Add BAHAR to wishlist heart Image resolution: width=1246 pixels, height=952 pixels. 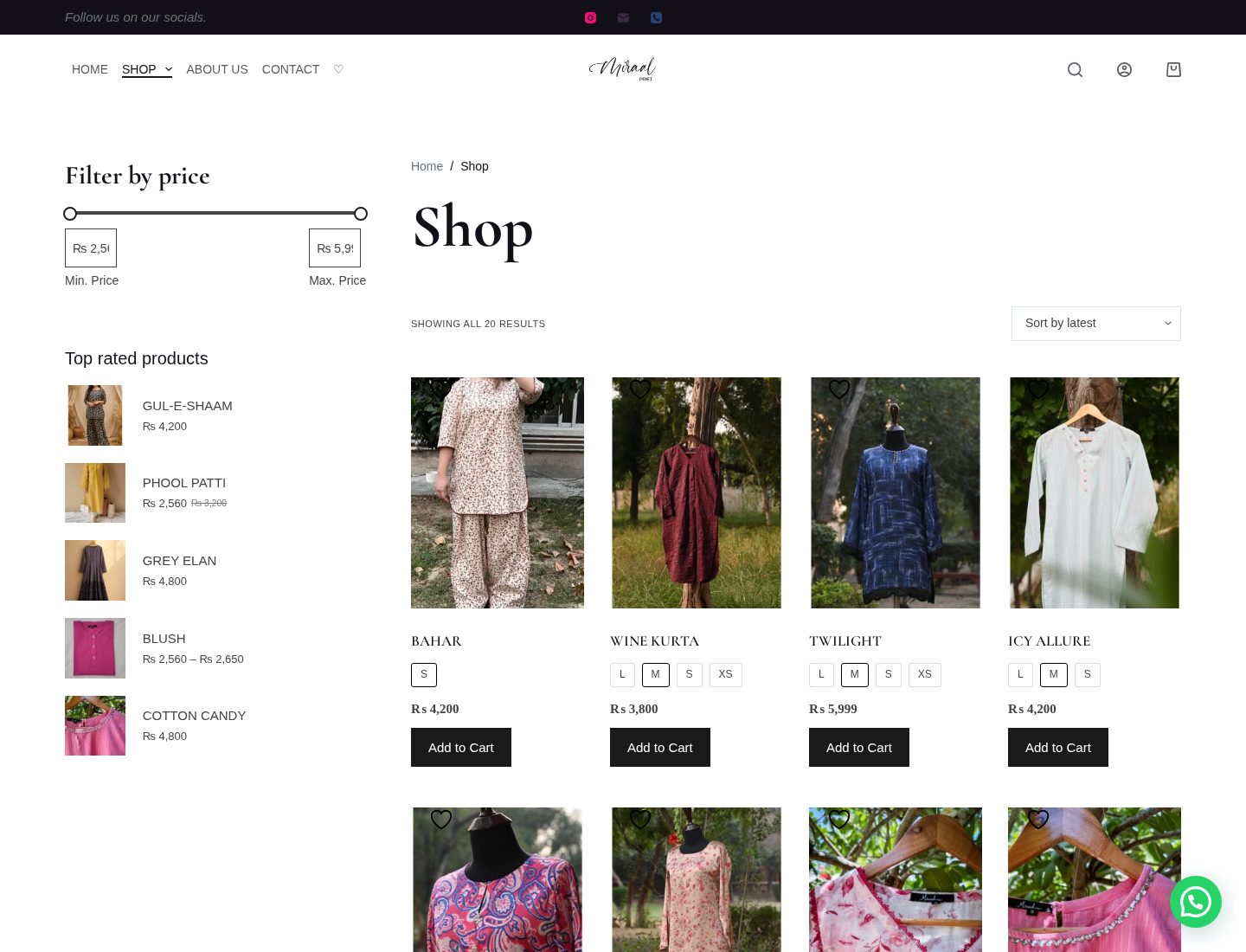[x=441, y=389]
